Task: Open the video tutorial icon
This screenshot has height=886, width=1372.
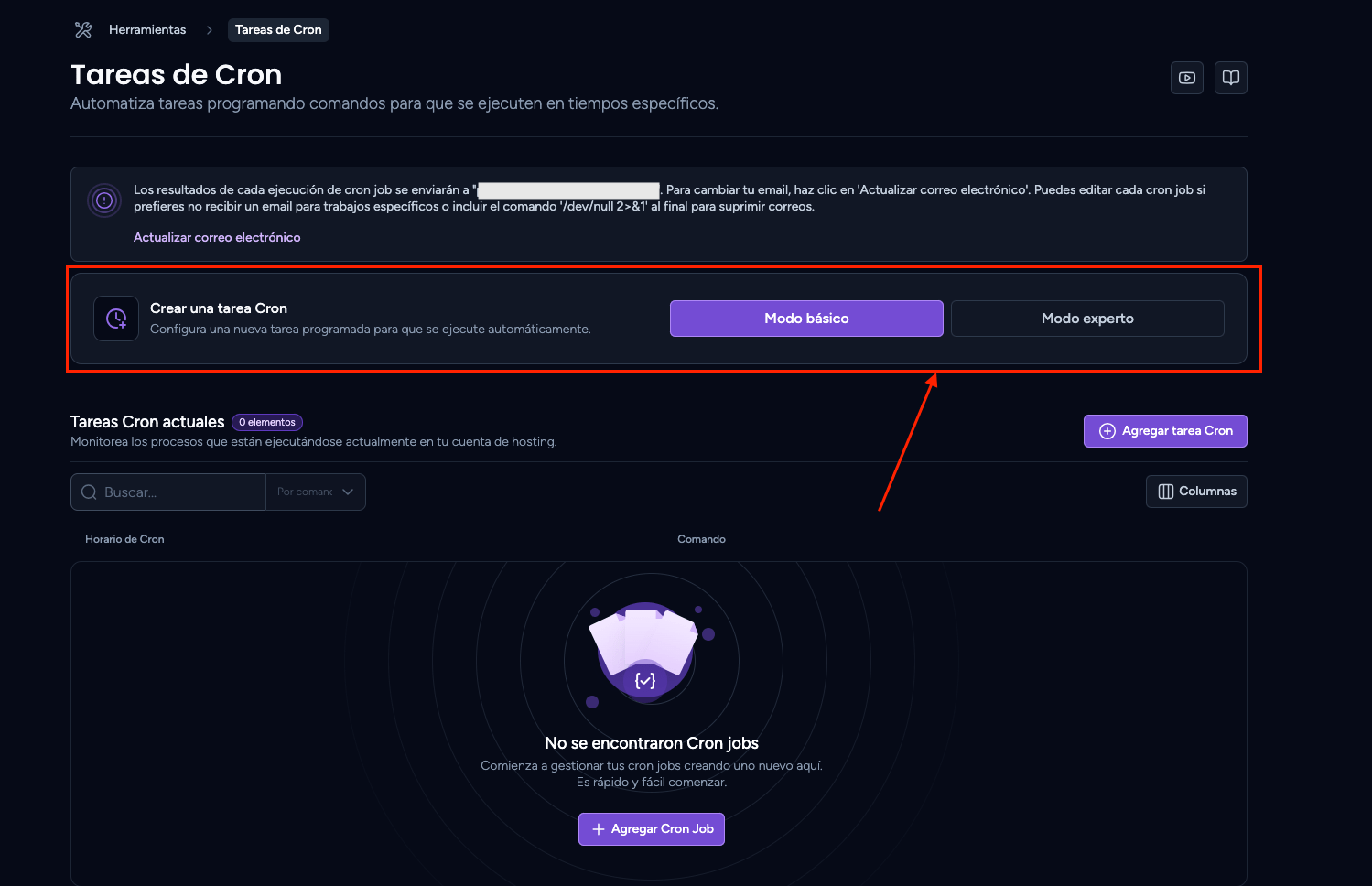Action: (x=1187, y=78)
